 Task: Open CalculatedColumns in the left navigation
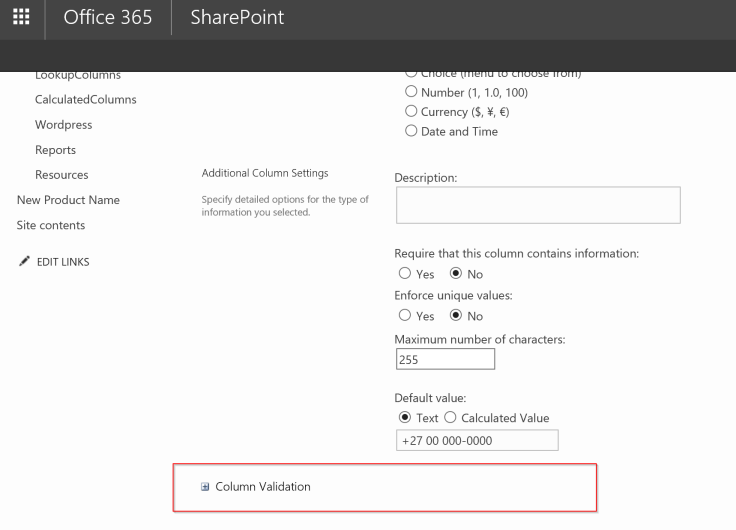(85, 100)
